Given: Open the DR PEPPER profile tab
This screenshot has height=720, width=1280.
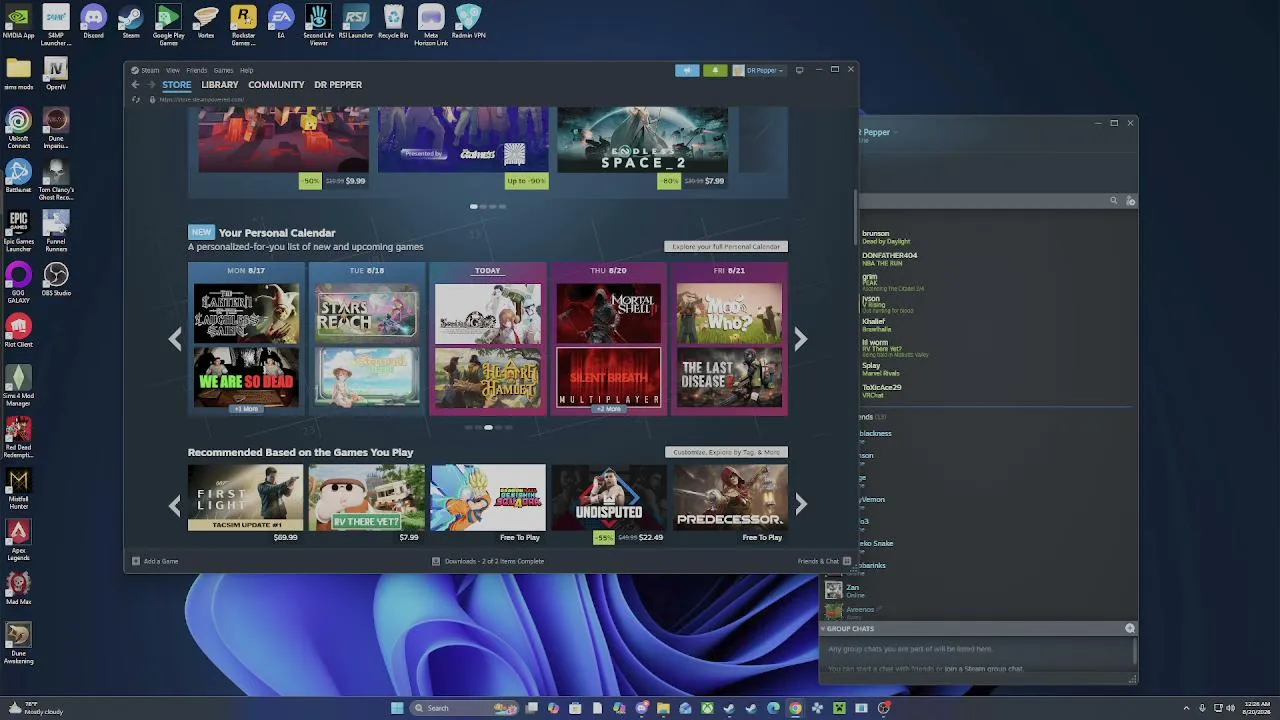Looking at the screenshot, I should [x=338, y=85].
